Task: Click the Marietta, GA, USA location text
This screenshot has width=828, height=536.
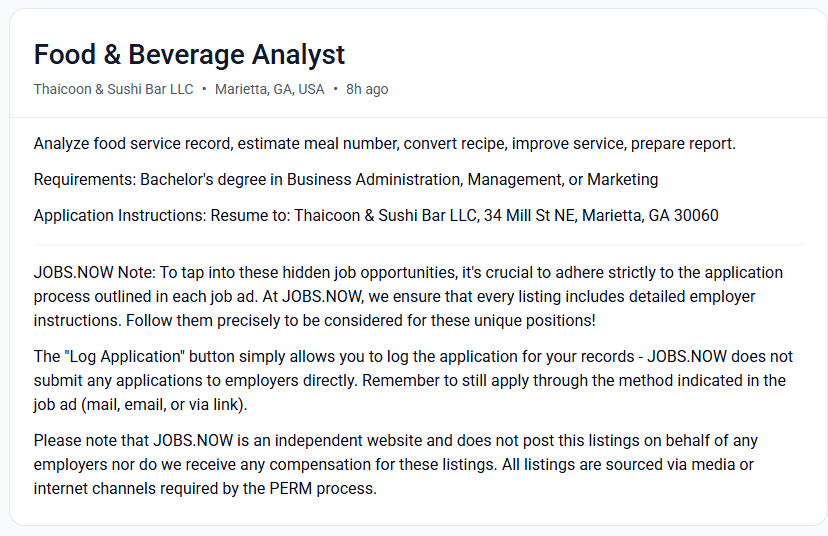Action: pyautogui.click(x=269, y=89)
